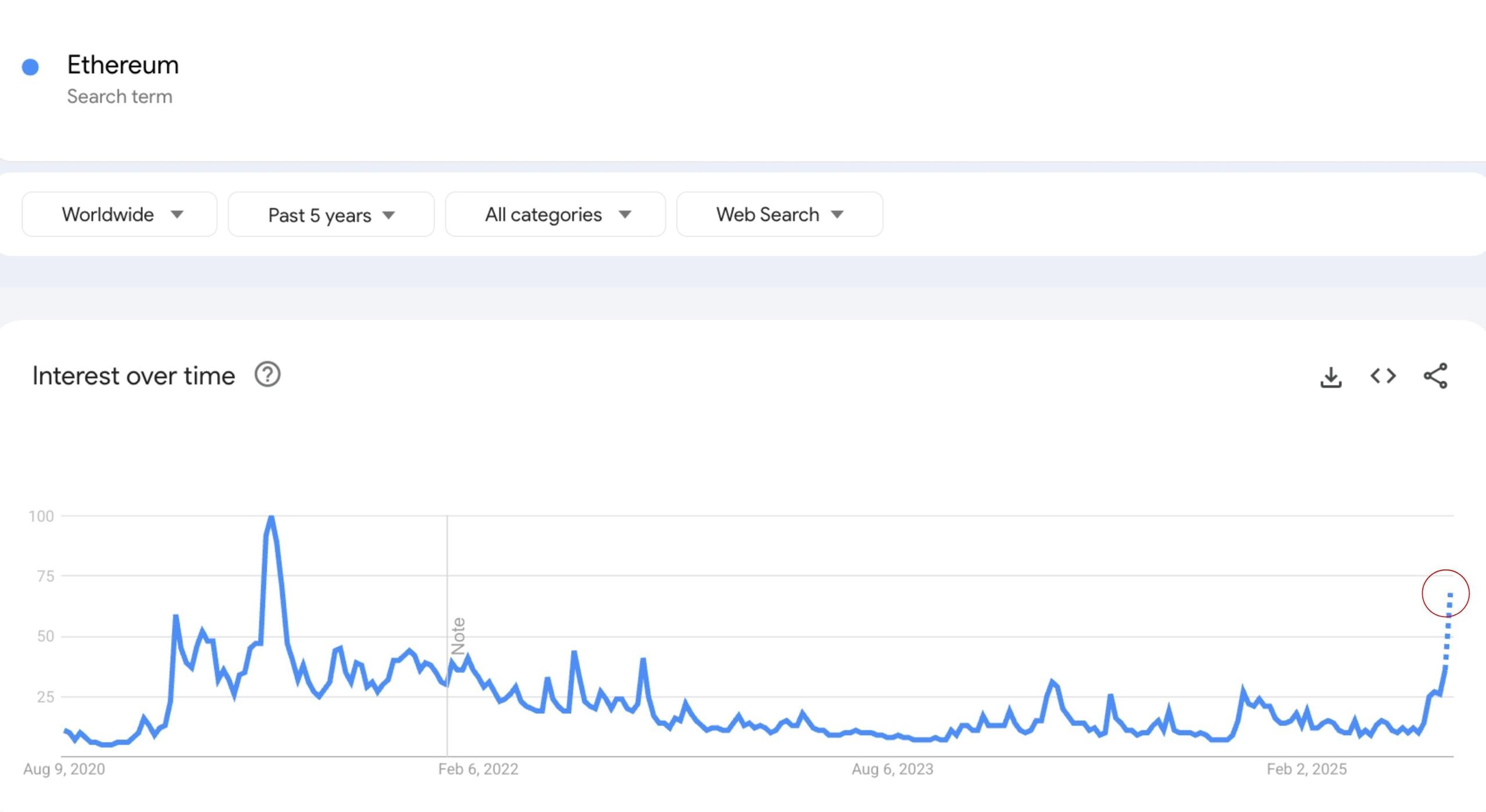1486x812 pixels.
Task: Click the Aug 6, 2023 axis label
Action: point(892,769)
